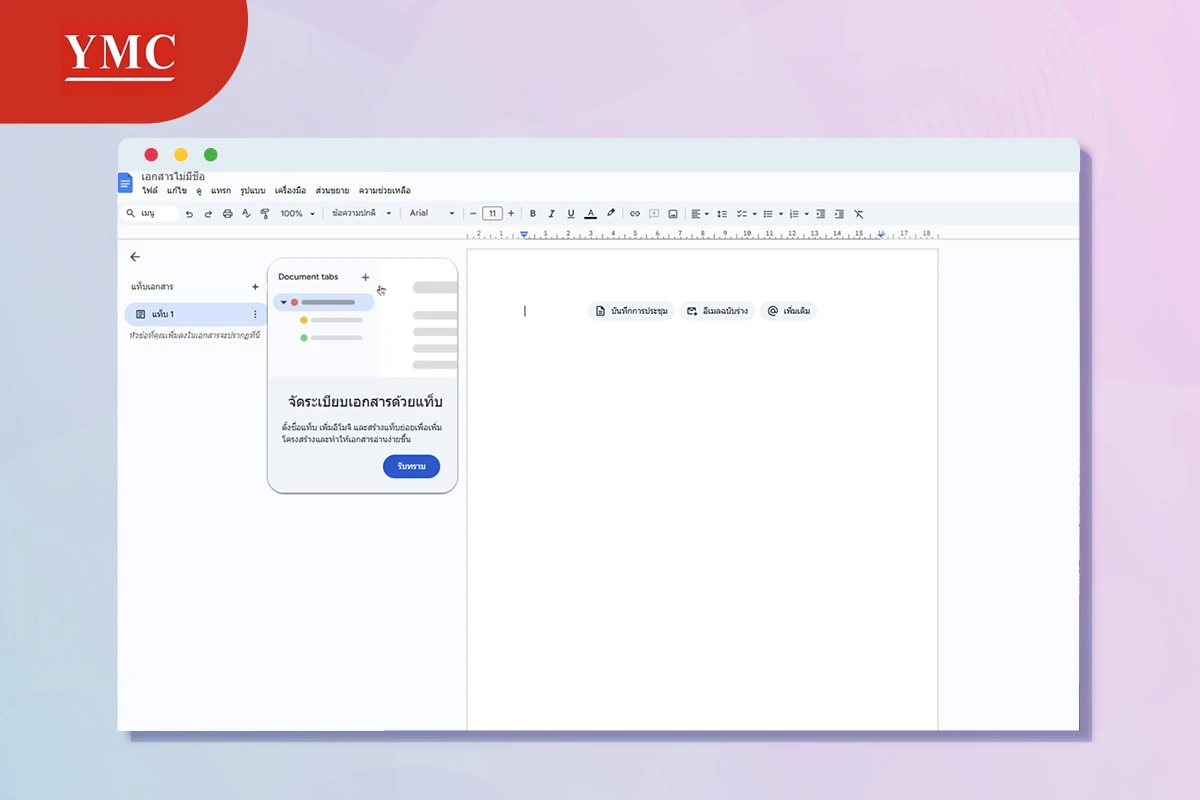1200x800 pixels.
Task: Decrease font size with minus button
Action: click(x=473, y=213)
